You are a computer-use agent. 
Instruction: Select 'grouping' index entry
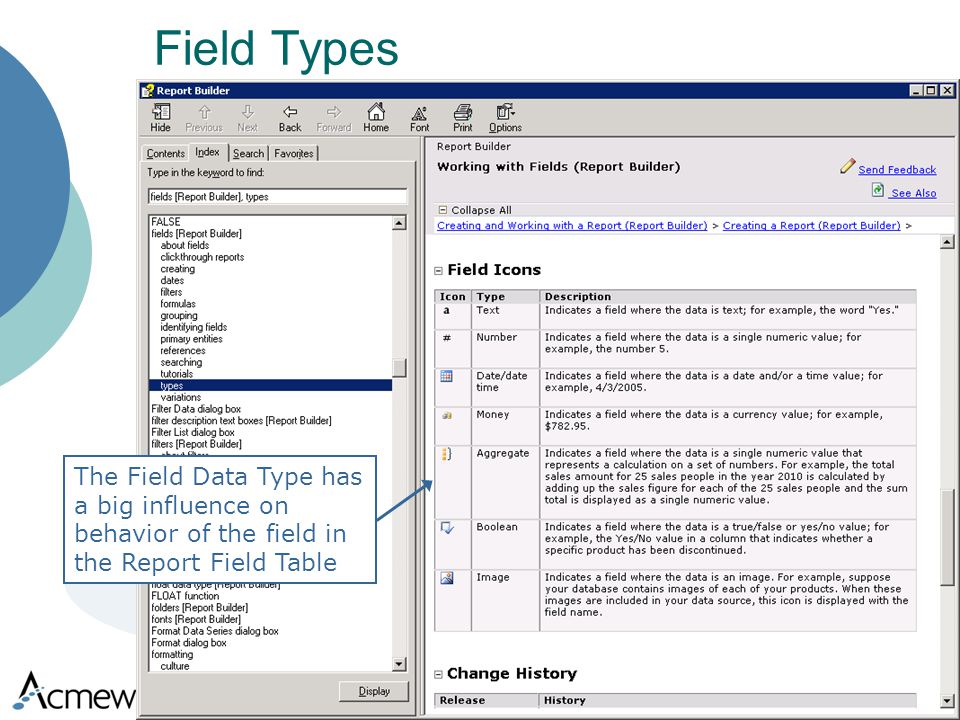tap(179, 315)
